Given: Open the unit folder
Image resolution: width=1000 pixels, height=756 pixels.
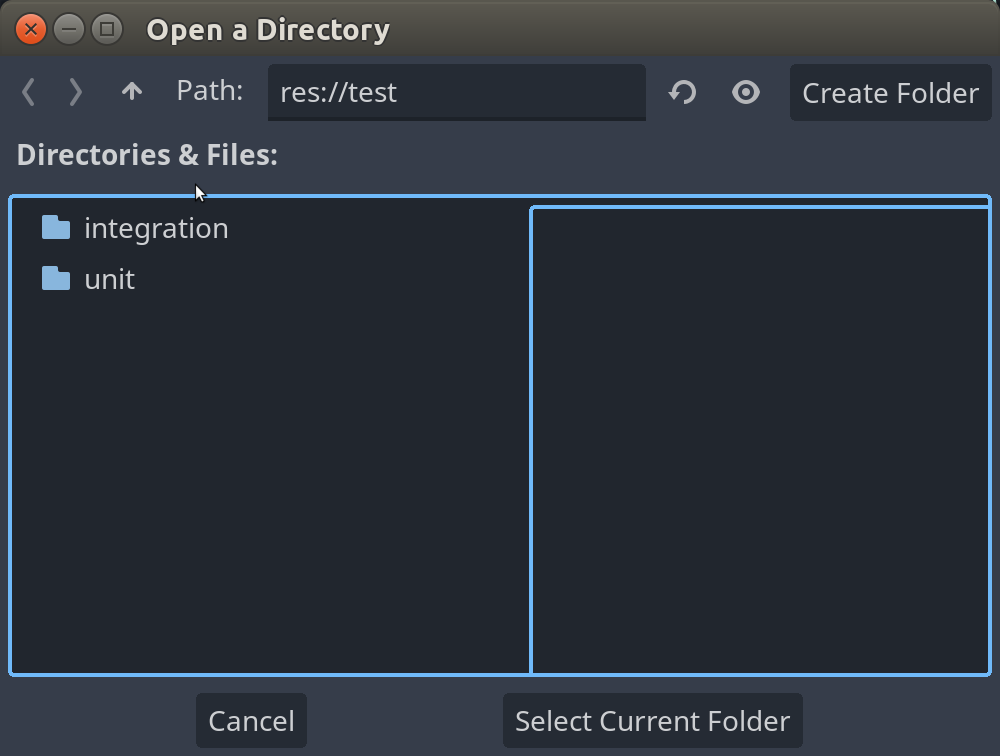Looking at the screenshot, I should (x=108, y=280).
